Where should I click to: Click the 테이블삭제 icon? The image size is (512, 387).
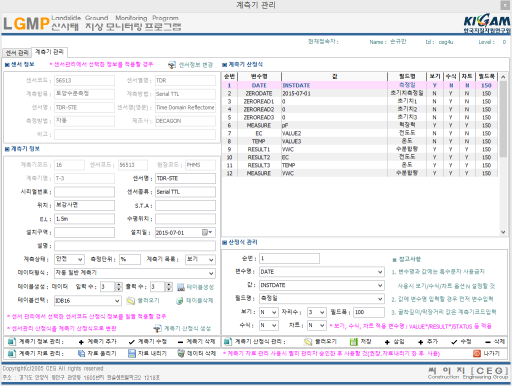pos(180,301)
